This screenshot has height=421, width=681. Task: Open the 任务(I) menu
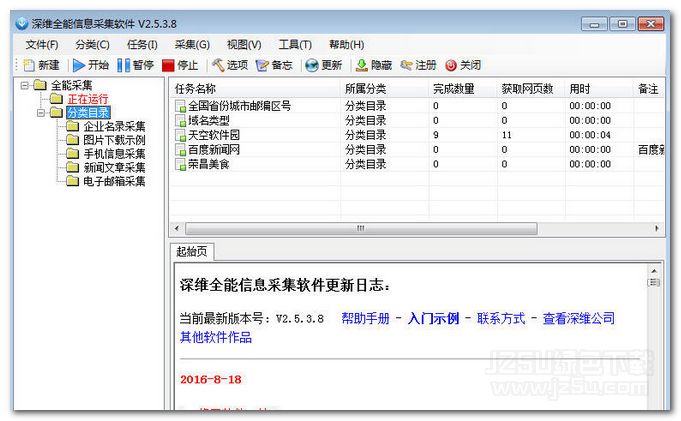pos(142,45)
